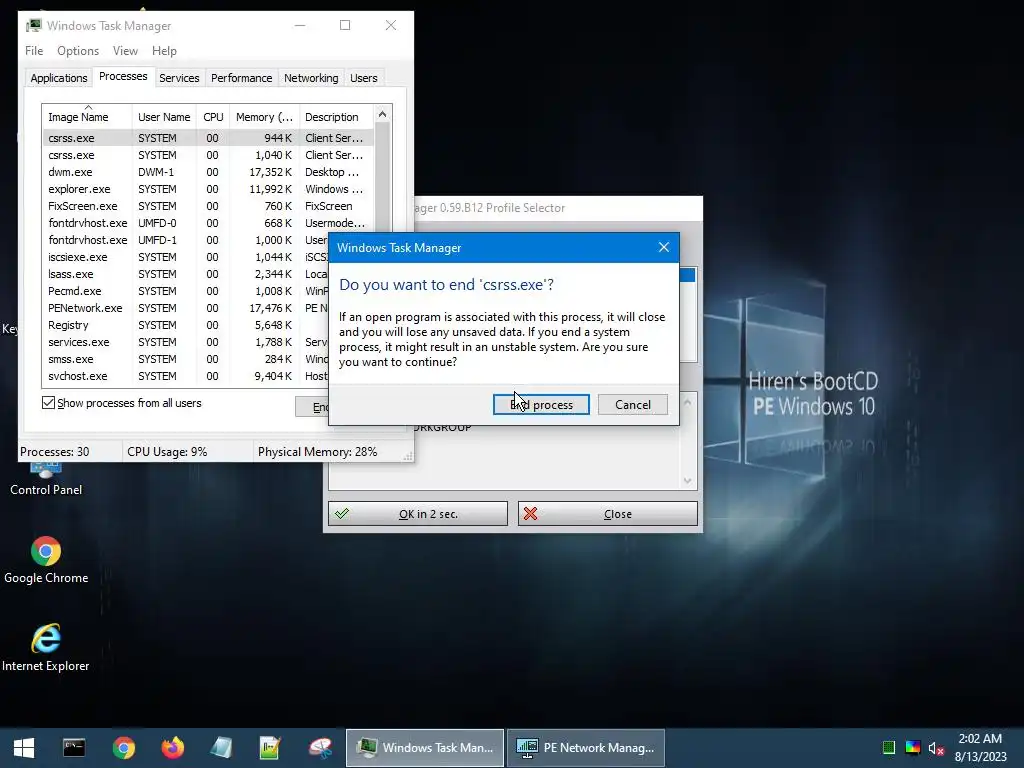The height and width of the screenshot is (768, 1024).
Task: Select the svchost.exe process row
Action: coord(186,376)
